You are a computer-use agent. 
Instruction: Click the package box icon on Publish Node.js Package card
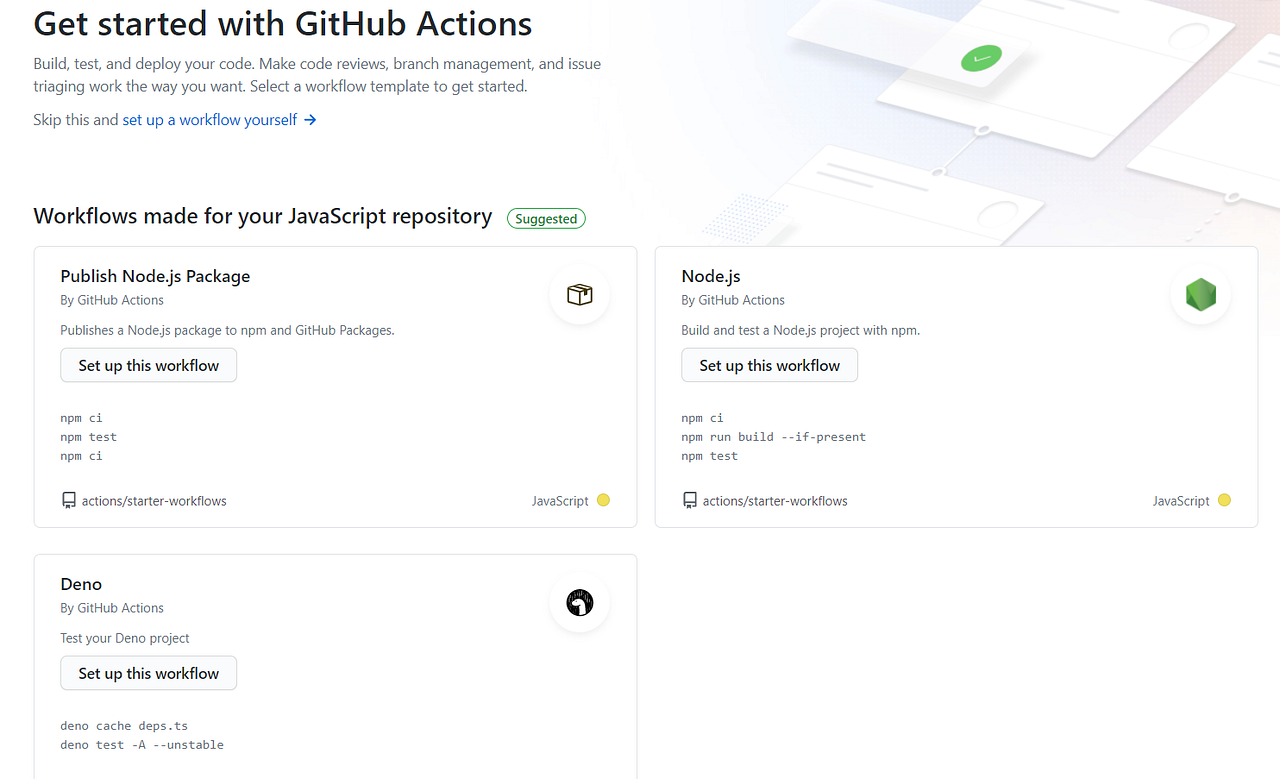(579, 294)
